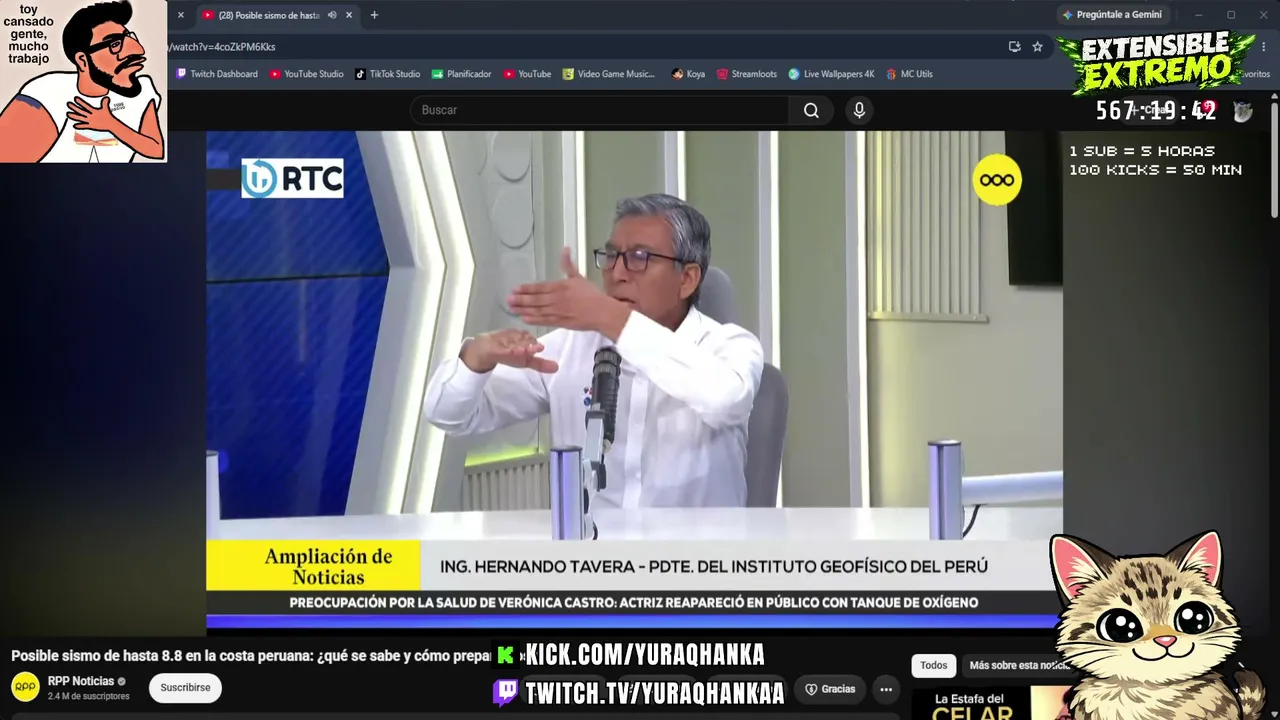Open the three-dot more actions menu
This screenshot has height=720, width=1280.
tap(886, 689)
